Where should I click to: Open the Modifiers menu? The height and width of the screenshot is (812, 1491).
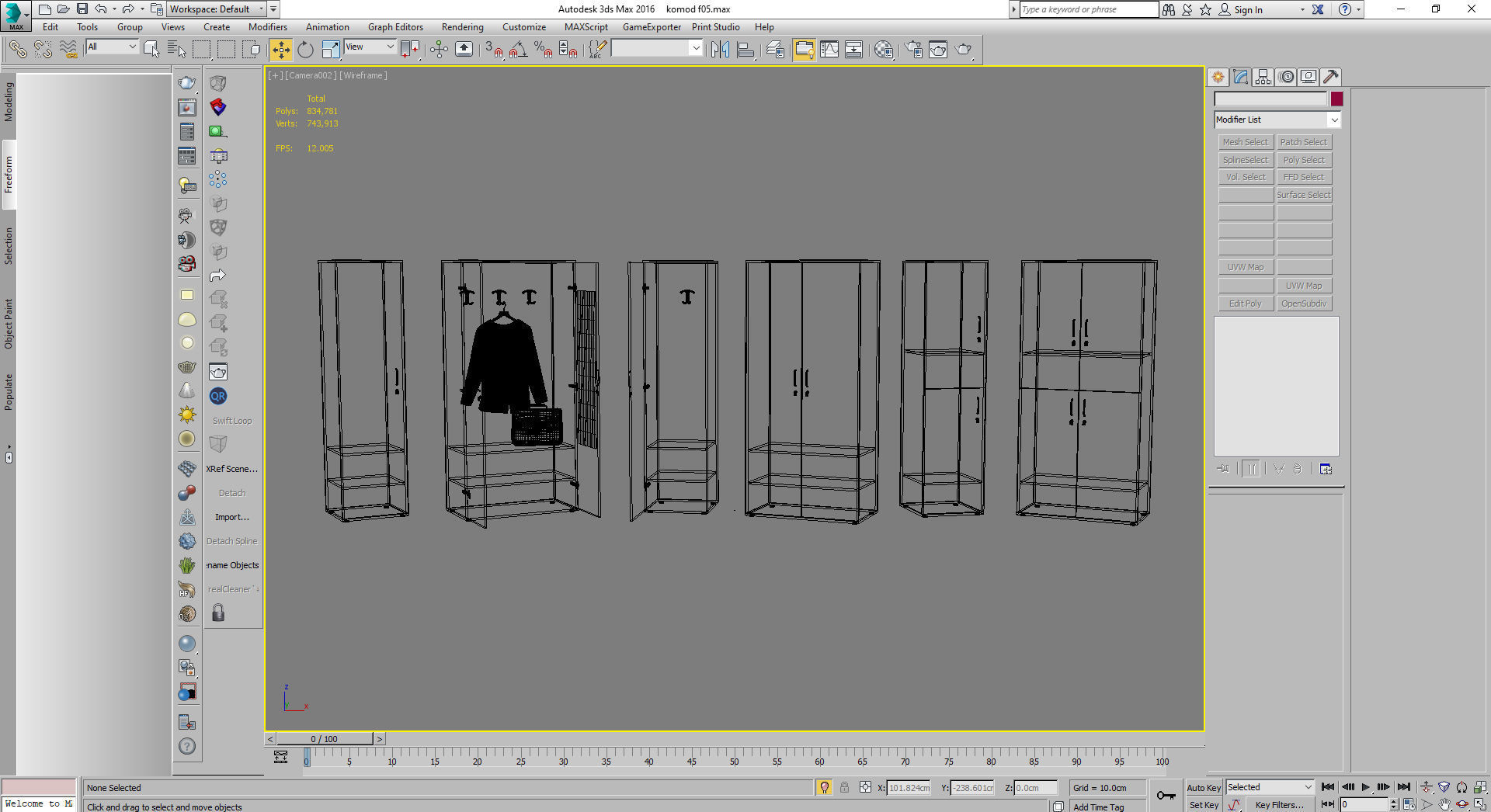(x=268, y=27)
